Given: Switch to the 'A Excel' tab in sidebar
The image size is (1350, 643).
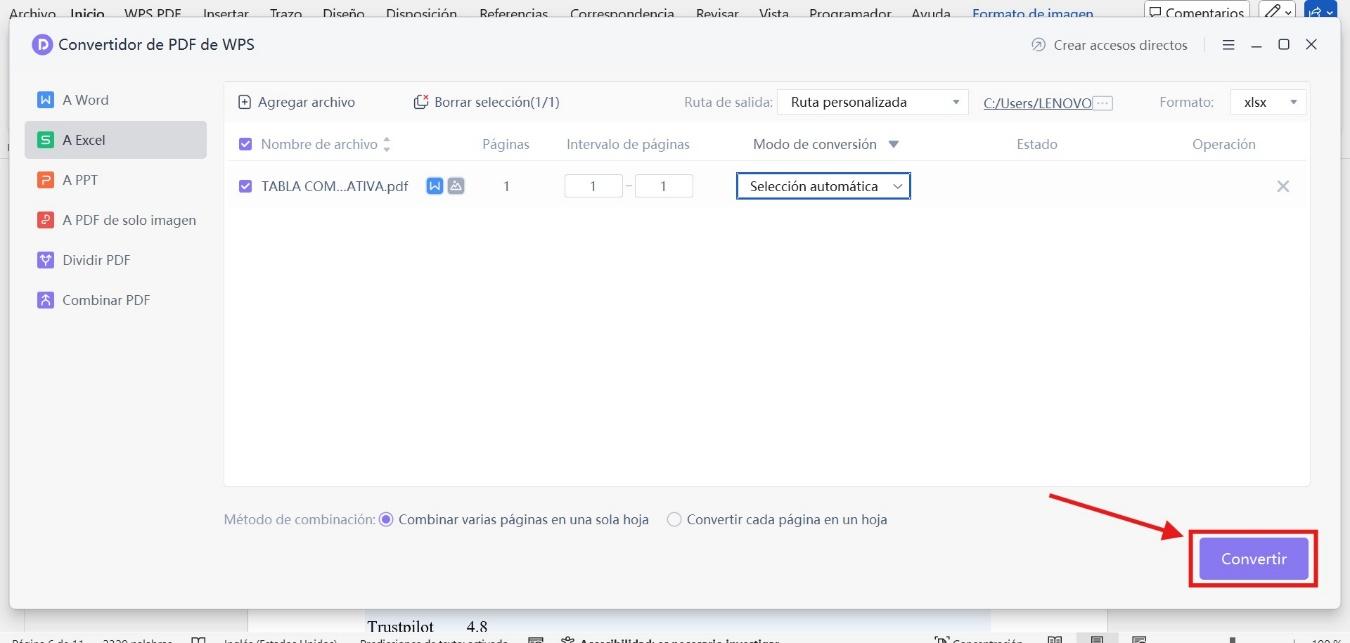Looking at the screenshot, I should coord(85,140).
